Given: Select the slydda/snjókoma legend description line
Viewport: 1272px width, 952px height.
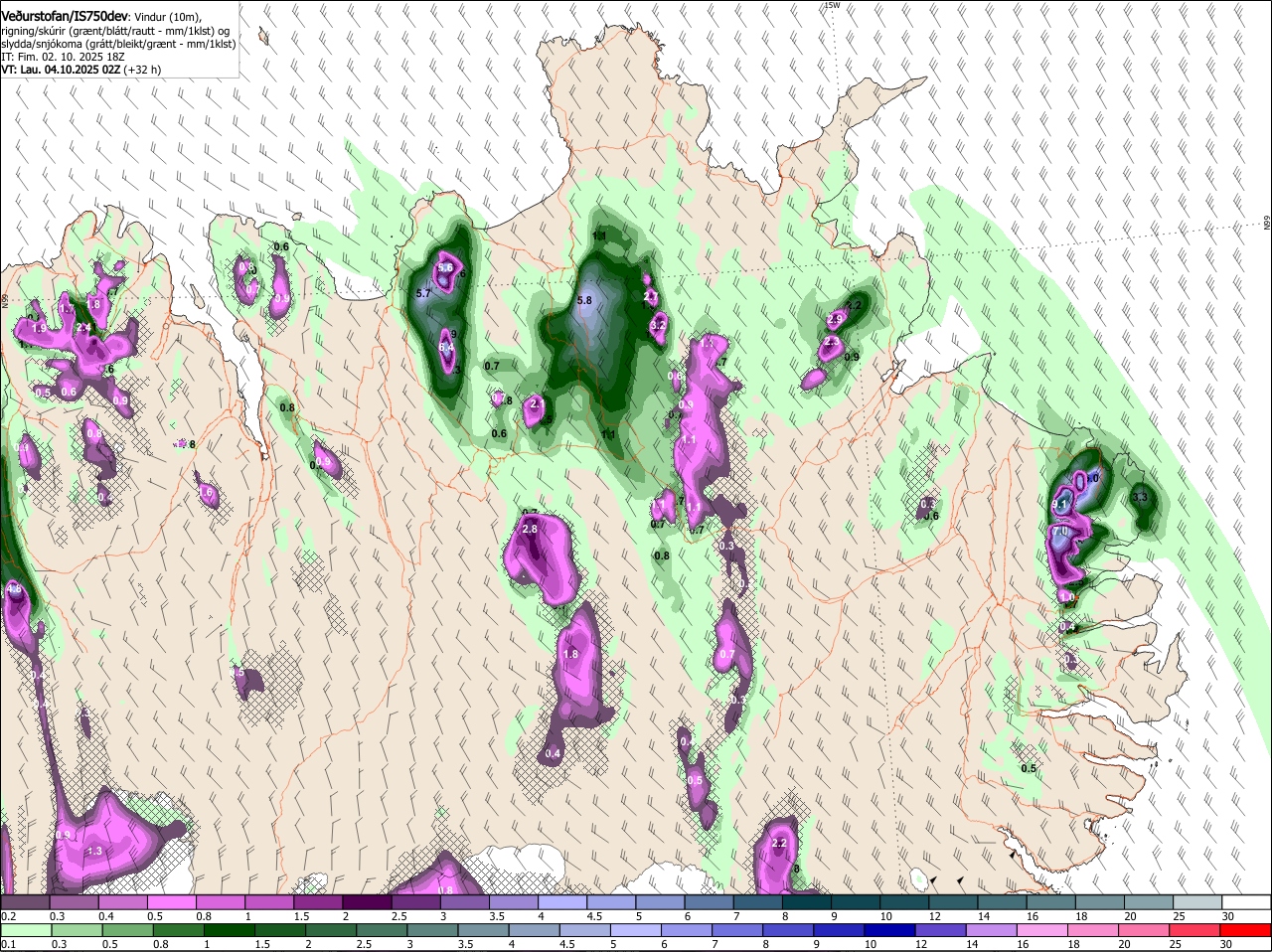Looking at the screenshot, I should (x=118, y=44).
